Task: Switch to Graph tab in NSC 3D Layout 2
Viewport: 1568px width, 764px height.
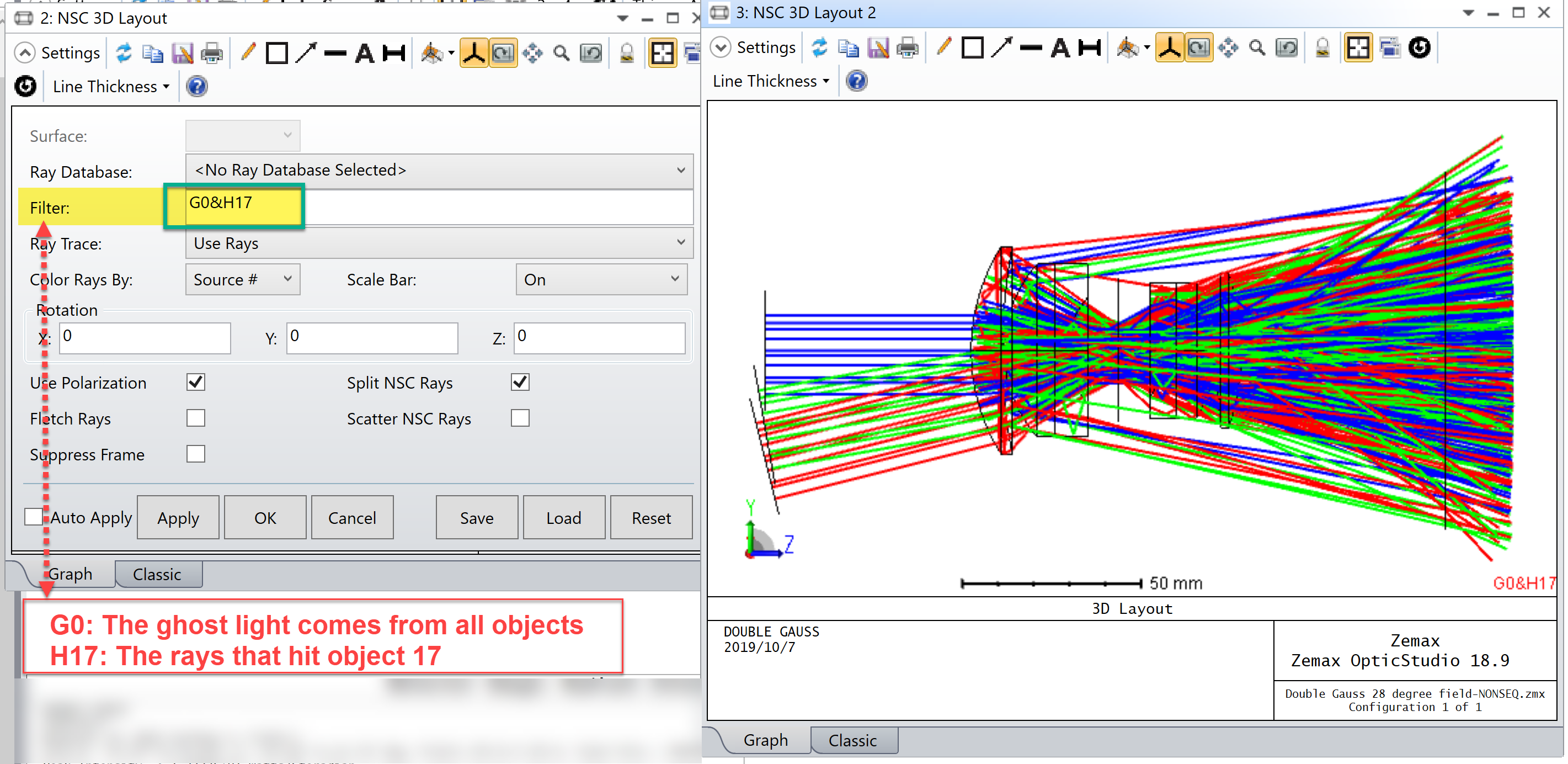Action: [x=766, y=740]
